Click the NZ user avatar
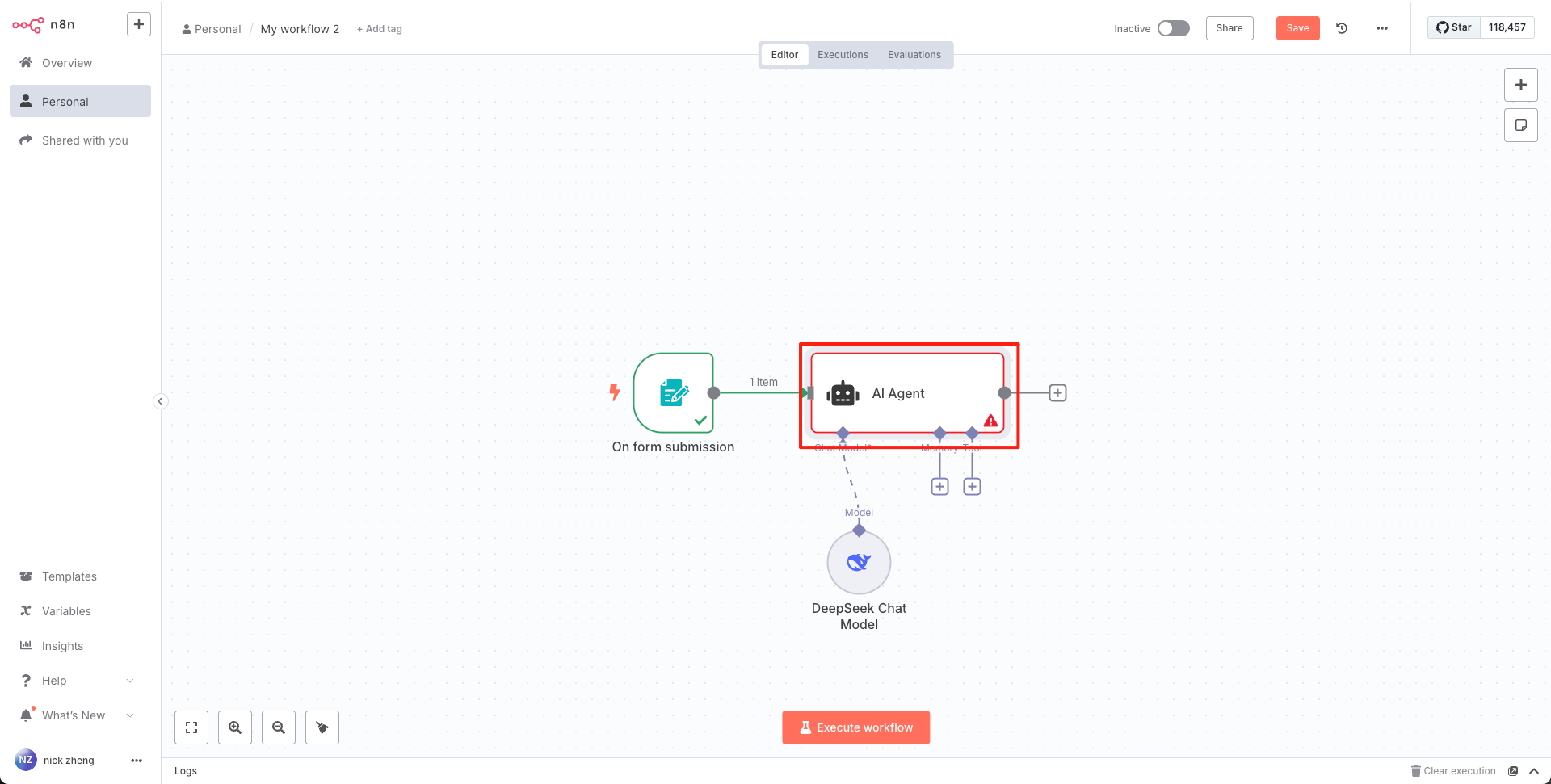This screenshot has width=1551, height=784. tap(26, 760)
